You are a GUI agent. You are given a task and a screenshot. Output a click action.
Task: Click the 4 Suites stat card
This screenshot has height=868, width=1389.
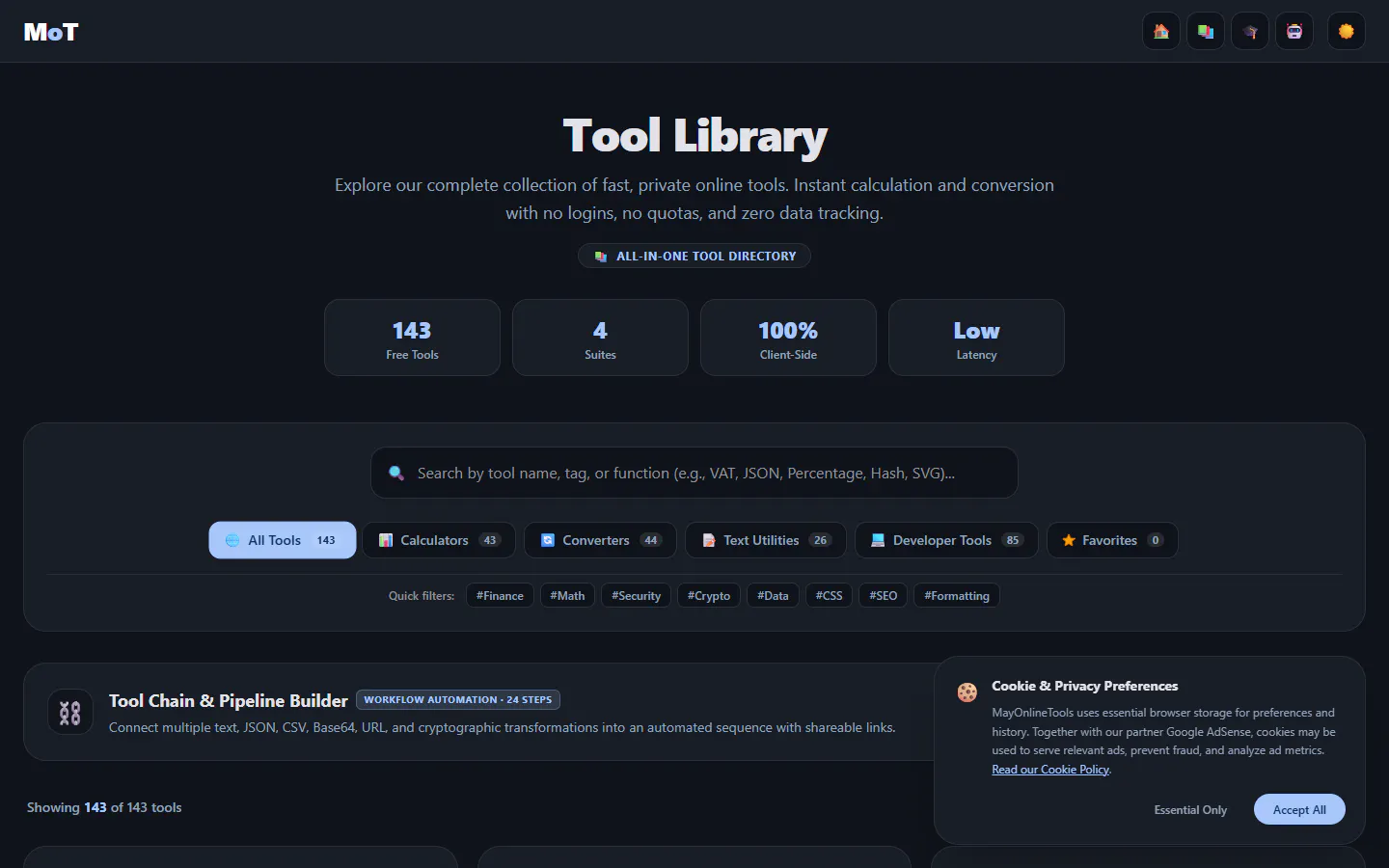coord(600,338)
